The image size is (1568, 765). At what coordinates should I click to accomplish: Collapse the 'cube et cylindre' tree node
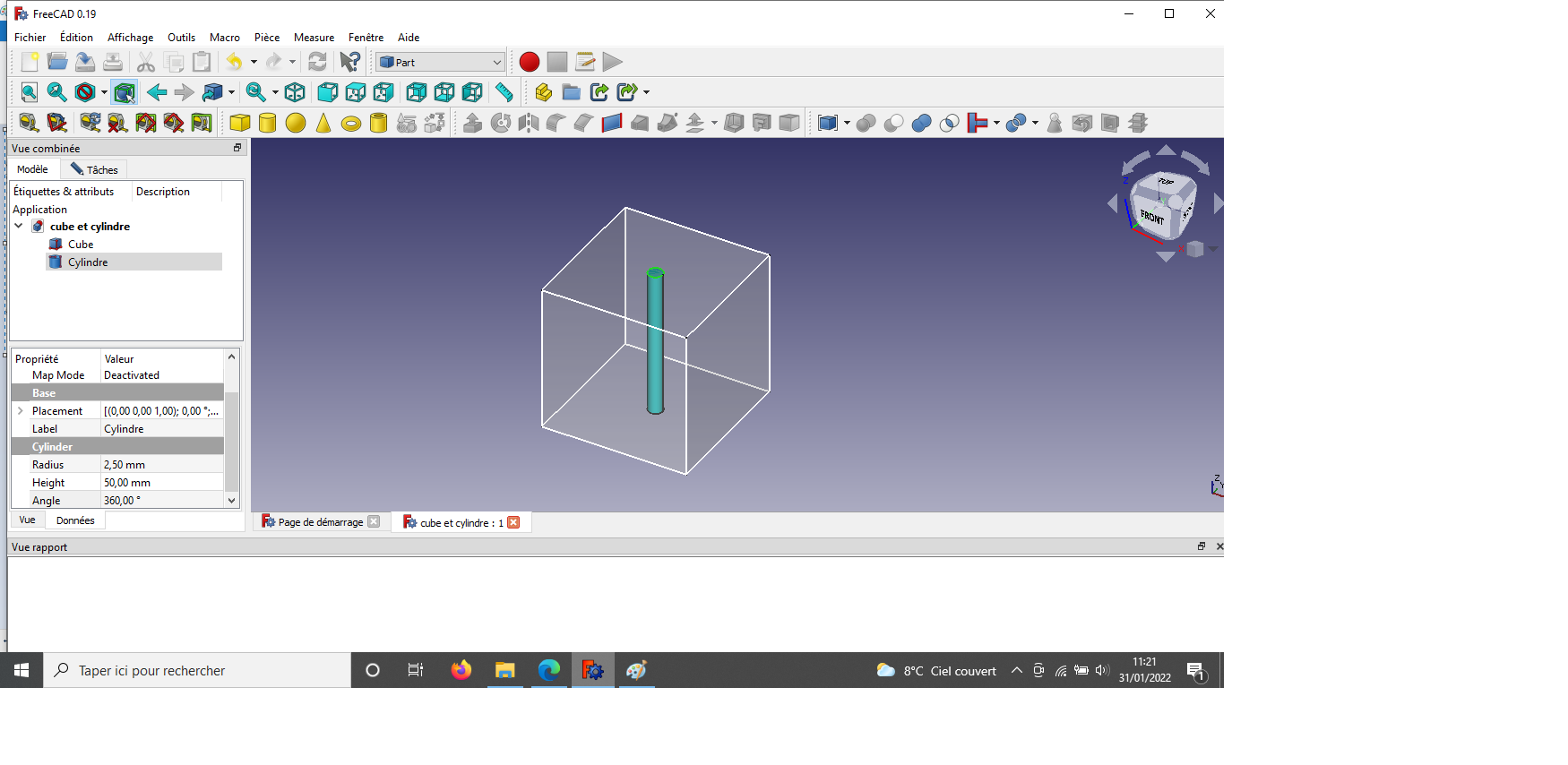coord(19,227)
